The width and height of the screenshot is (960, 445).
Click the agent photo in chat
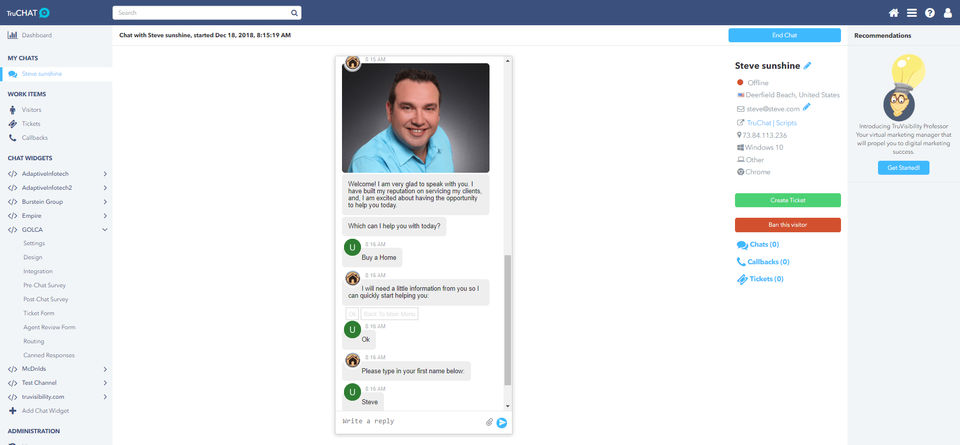[x=416, y=118]
